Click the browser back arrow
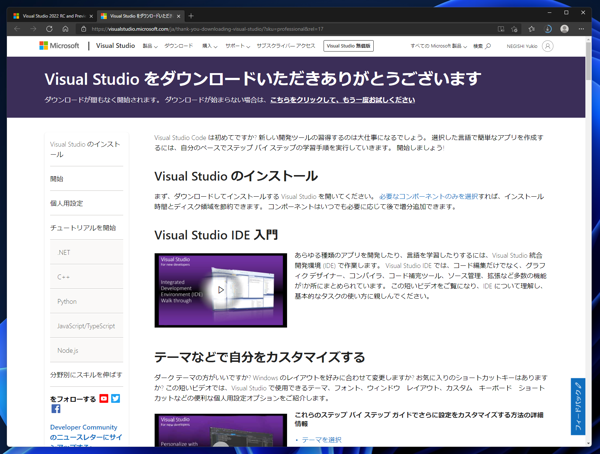 tap(17, 29)
